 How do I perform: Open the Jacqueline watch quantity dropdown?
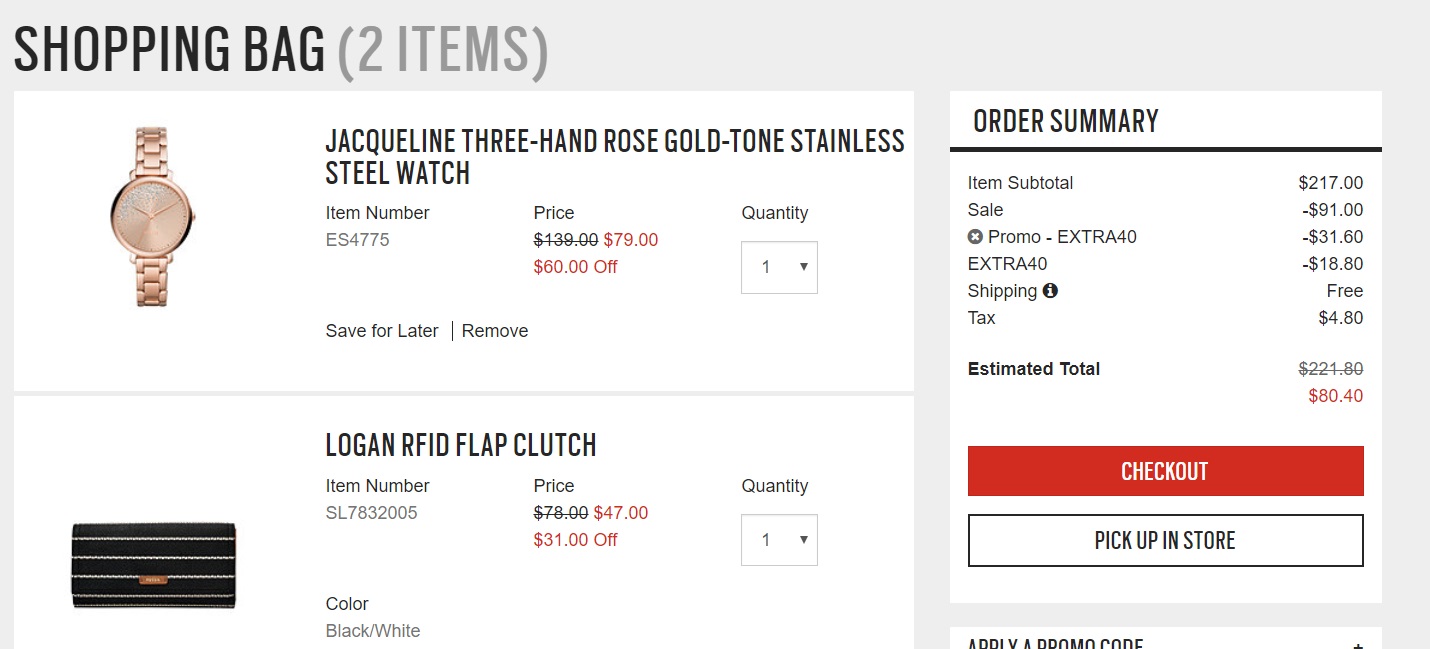coord(779,267)
